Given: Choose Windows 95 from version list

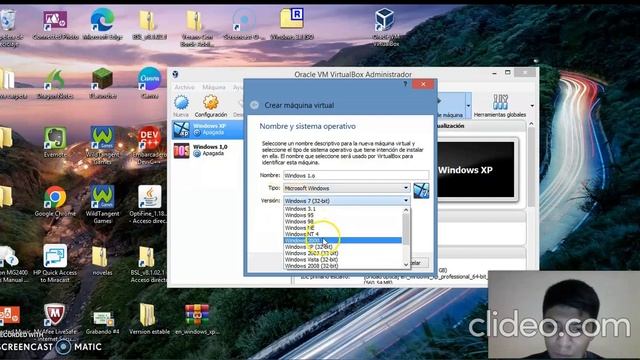Looking at the screenshot, I should coord(342,215).
